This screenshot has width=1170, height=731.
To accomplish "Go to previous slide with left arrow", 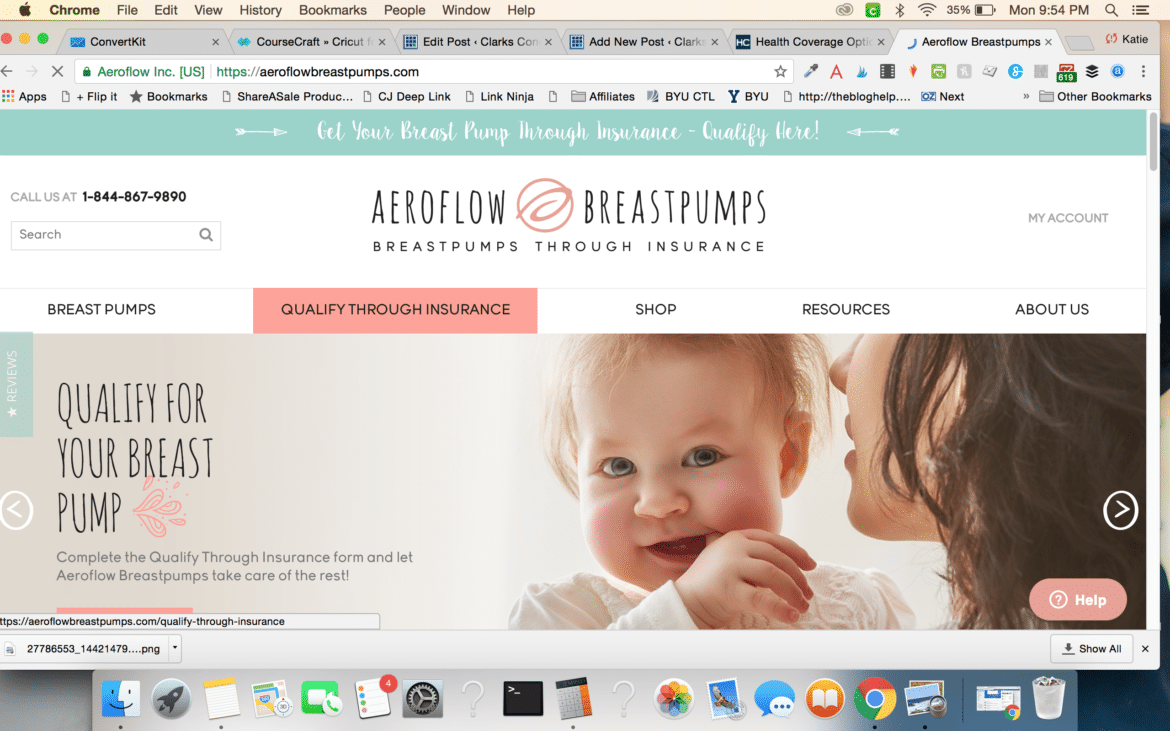I will pyautogui.click(x=15, y=510).
